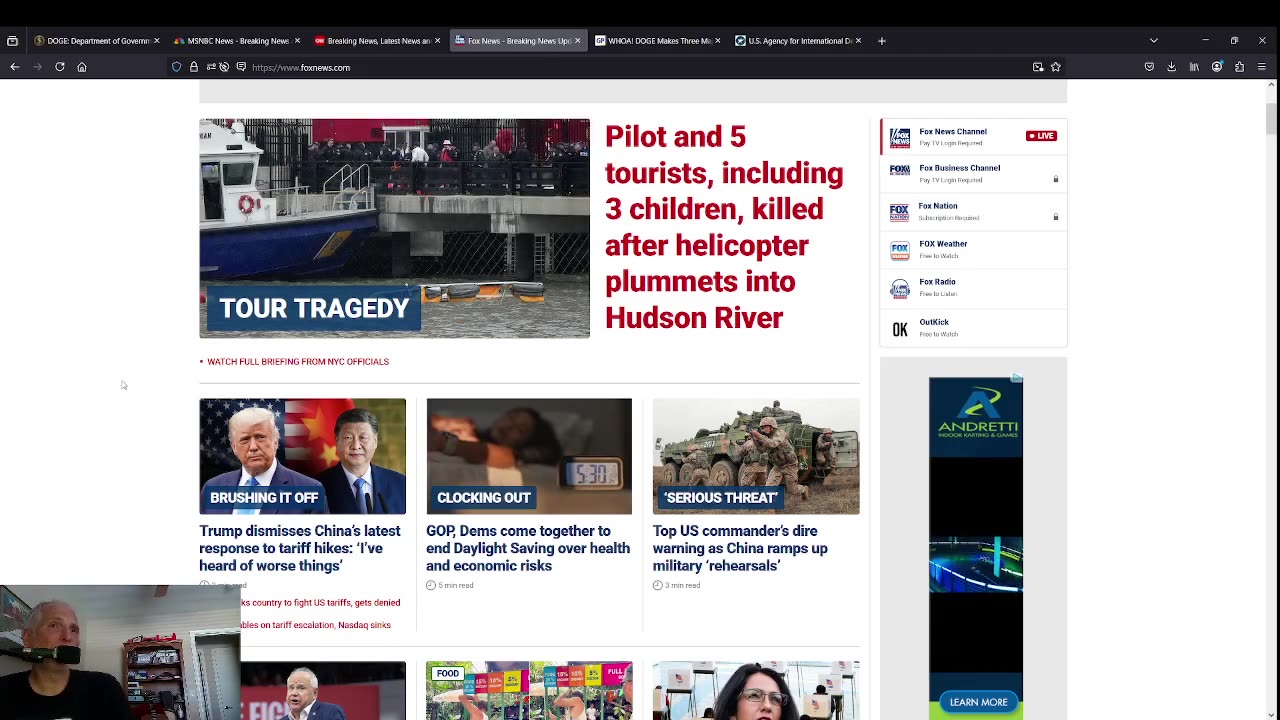
Task: Open the 'SERIOUS THREAT' military vehicle thumbnail
Action: coord(756,456)
